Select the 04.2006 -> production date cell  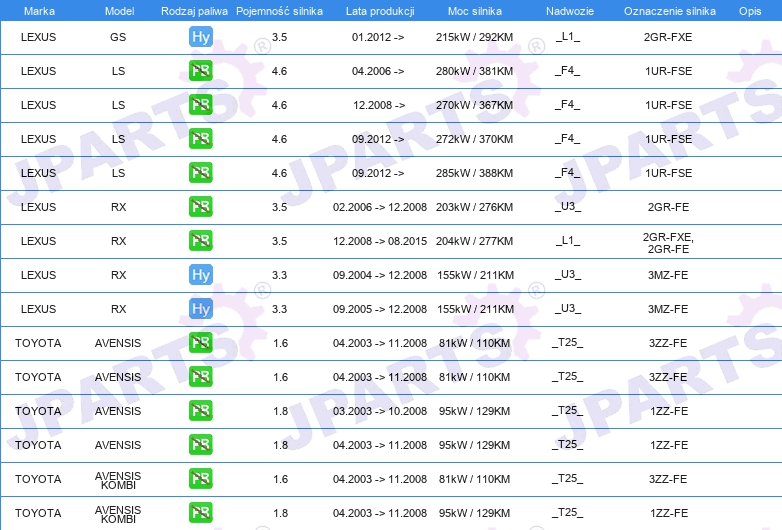pos(378,71)
